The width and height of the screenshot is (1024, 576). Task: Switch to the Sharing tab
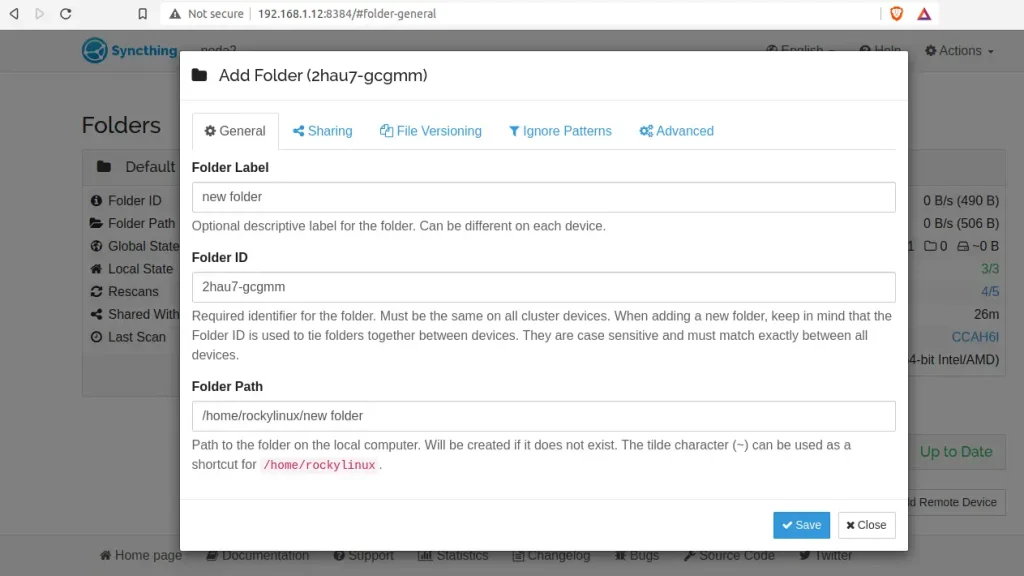322,131
